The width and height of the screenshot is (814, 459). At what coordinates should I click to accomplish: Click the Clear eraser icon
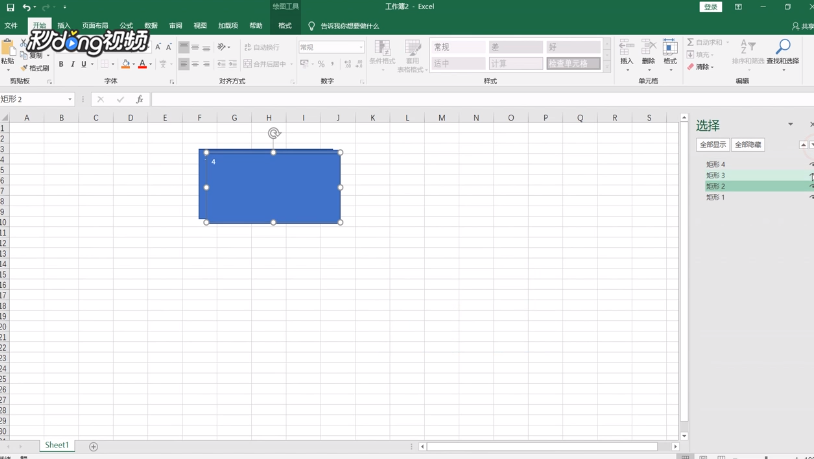pyautogui.click(x=690, y=66)
